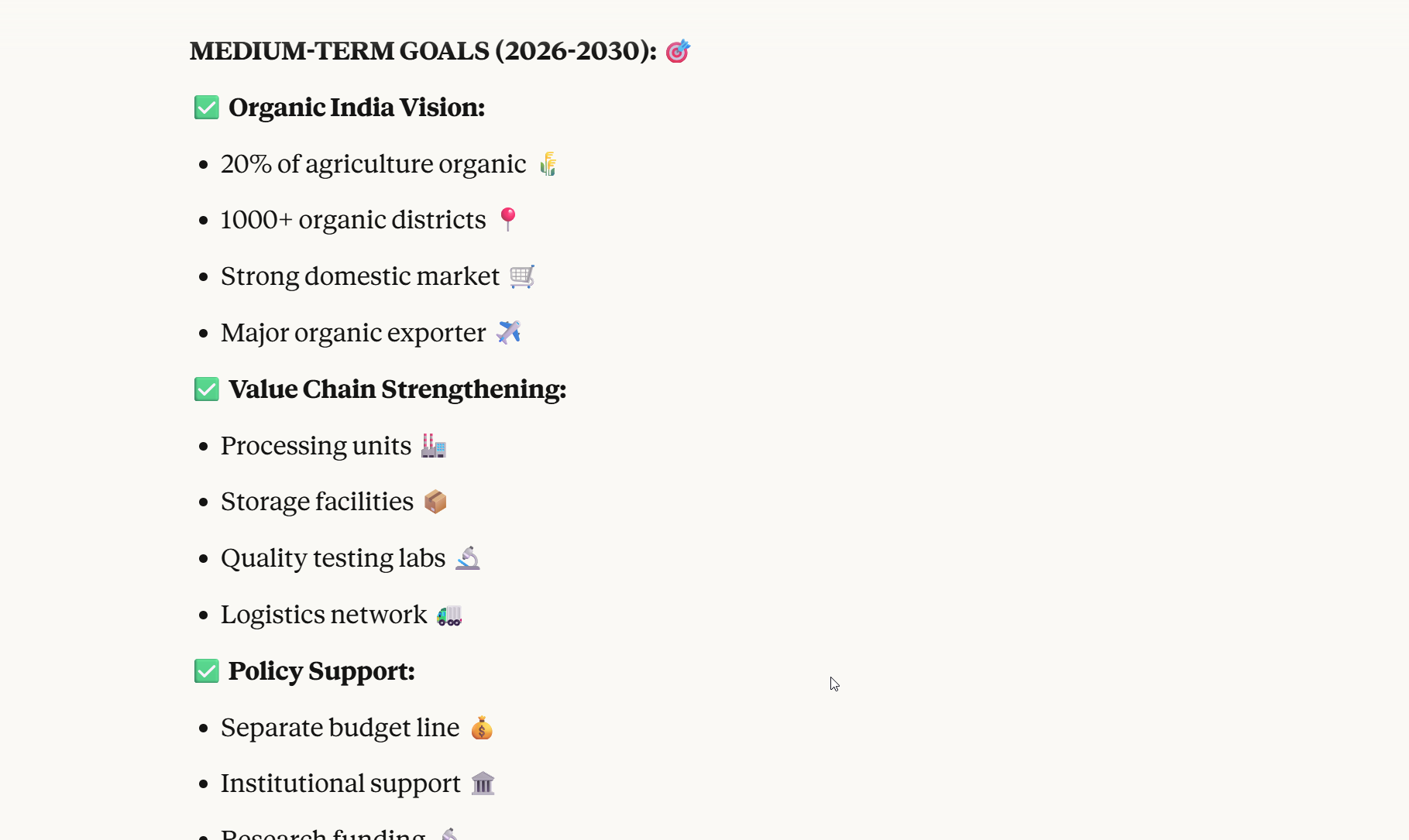Screen dimensions: 1409x840
Task: Click the crop emoji after agriculture organic
Action: (x=548, y=164)
